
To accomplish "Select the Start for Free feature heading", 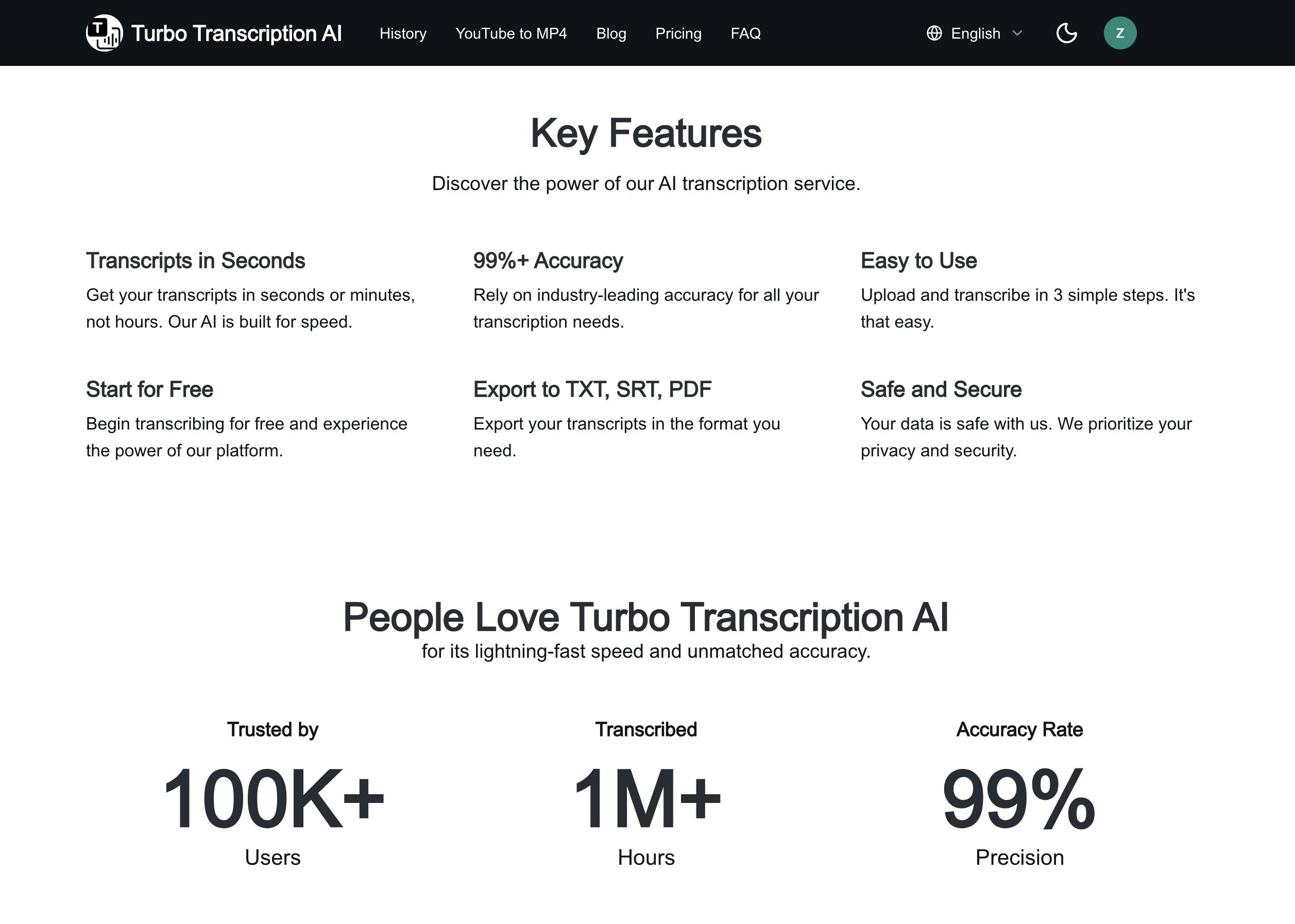I will tap(149, 389).
